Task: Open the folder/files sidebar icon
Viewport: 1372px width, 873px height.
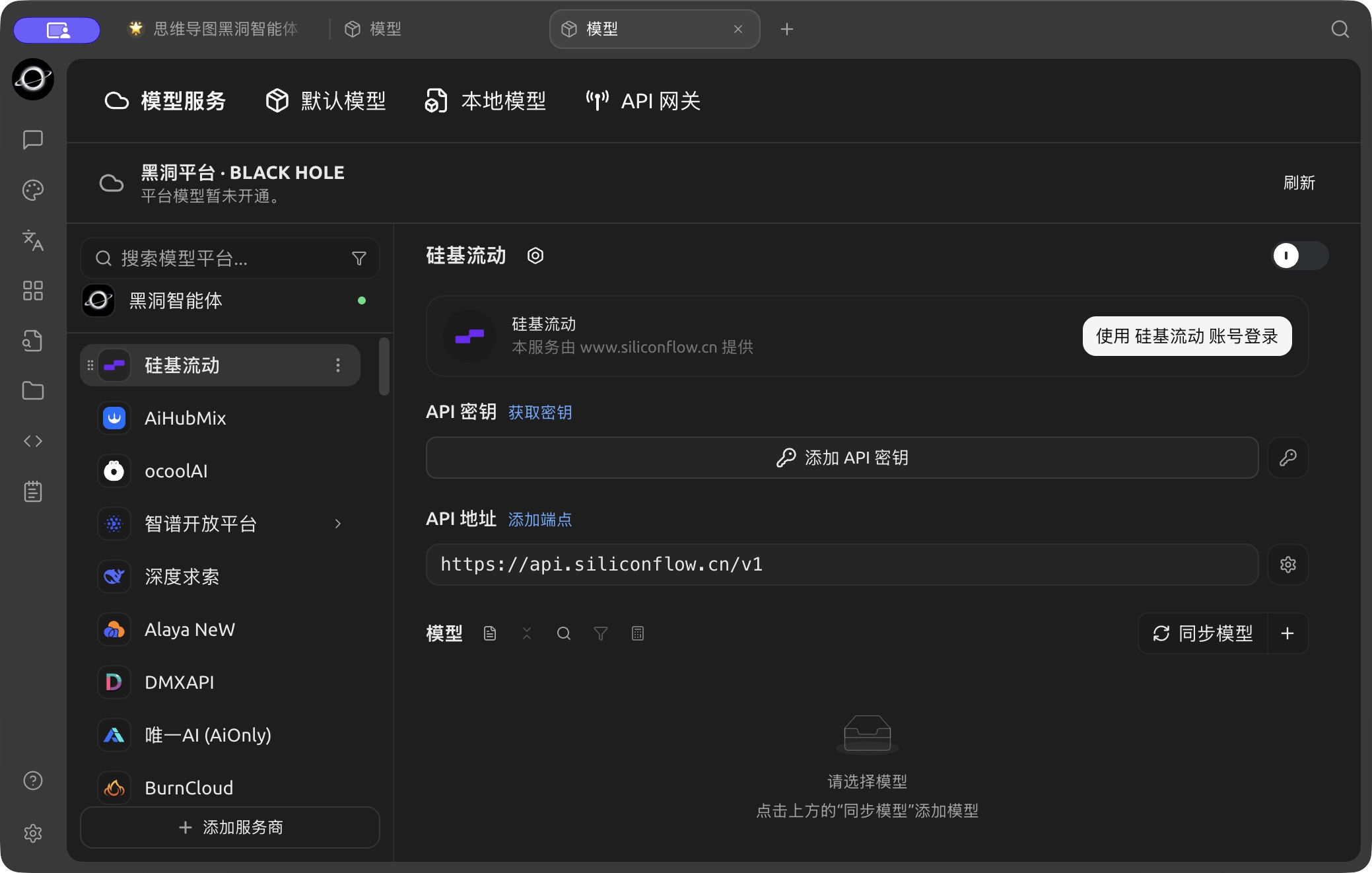Action: pyautogui.click(x=33, y=391)
